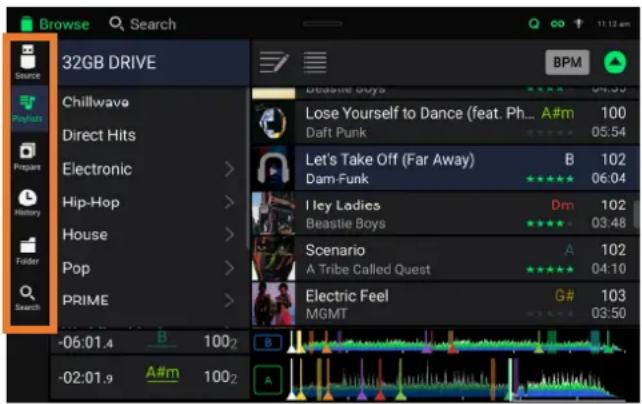Click the headphones artwork for Dam-Funk
This screenshot has height=404, width=642.
pos(273,168)
